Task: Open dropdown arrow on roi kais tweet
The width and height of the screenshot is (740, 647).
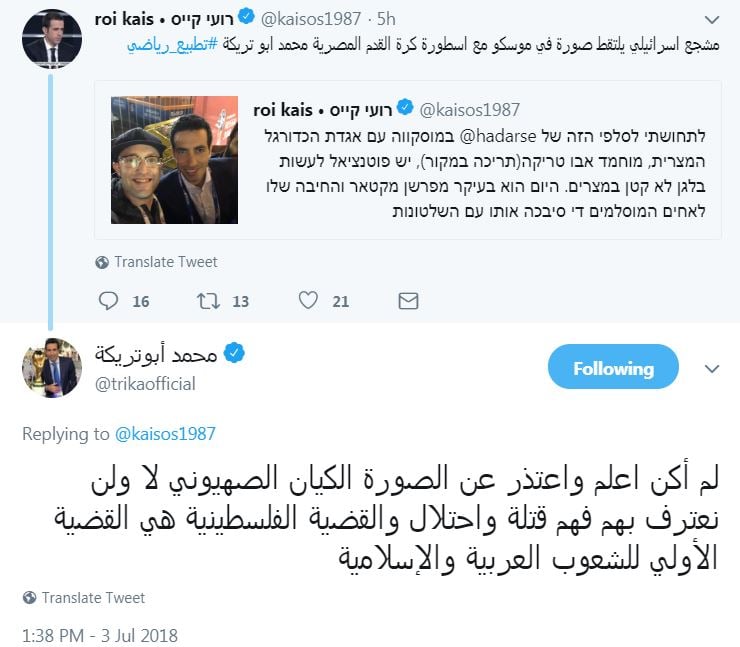Action: (712, 19)
